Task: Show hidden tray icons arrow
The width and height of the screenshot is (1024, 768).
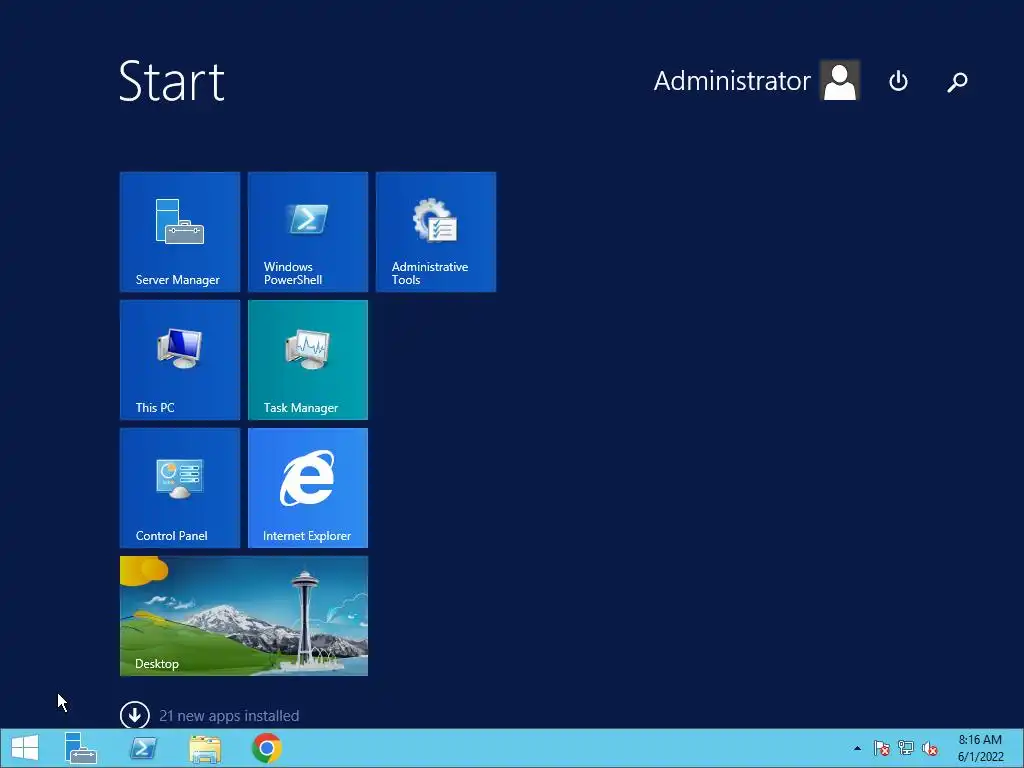Action: click(857, 748)
